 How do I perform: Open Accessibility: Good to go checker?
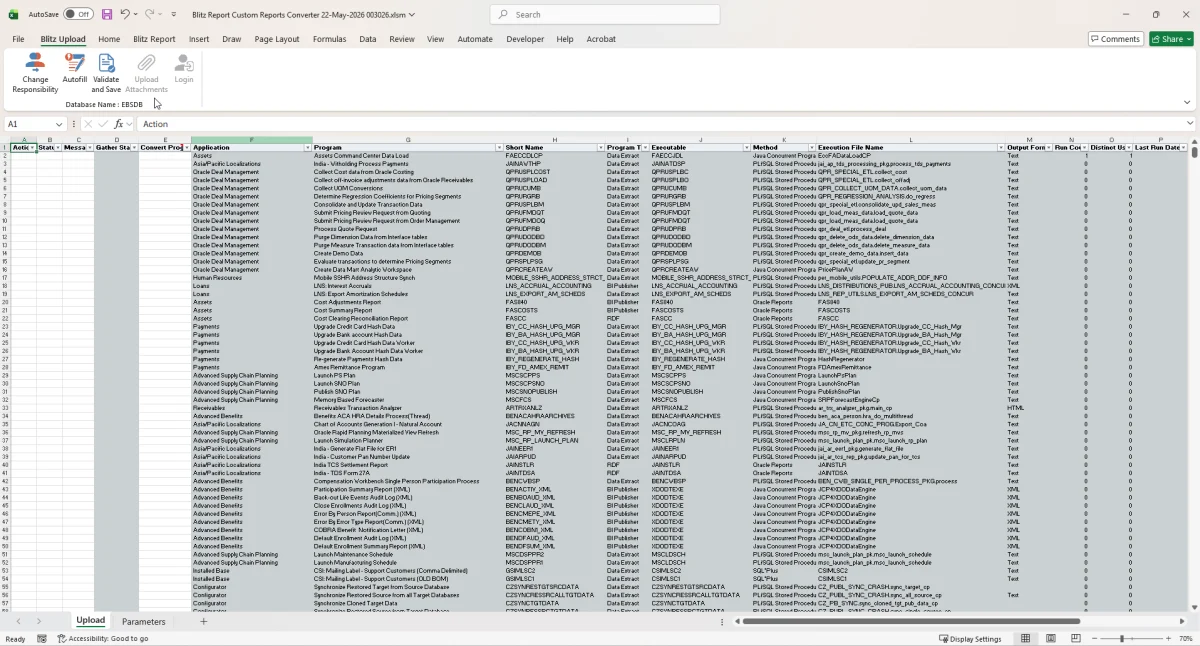[103, 639]
